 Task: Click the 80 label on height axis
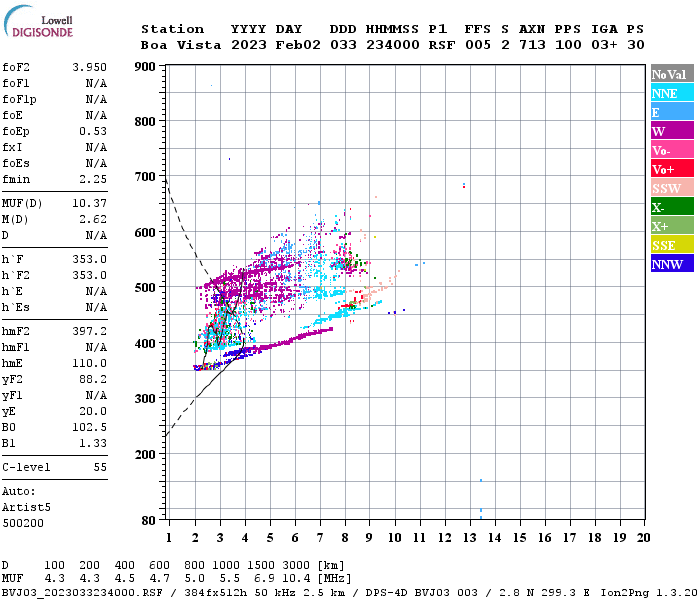click(149, 521)
